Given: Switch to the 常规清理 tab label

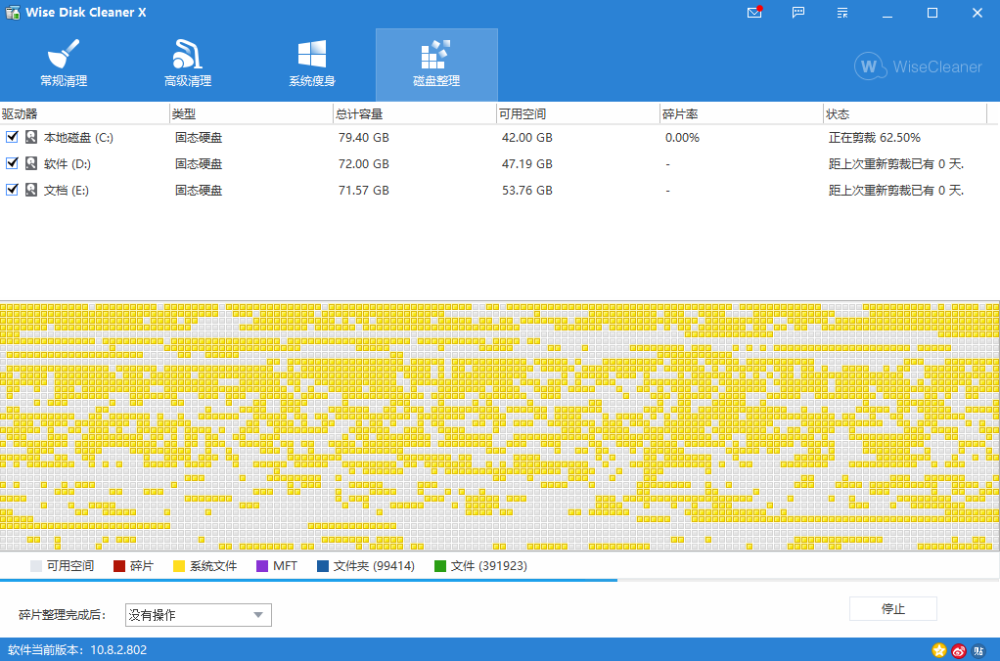Looking at the screenshot, I should (x=64, y=81).
